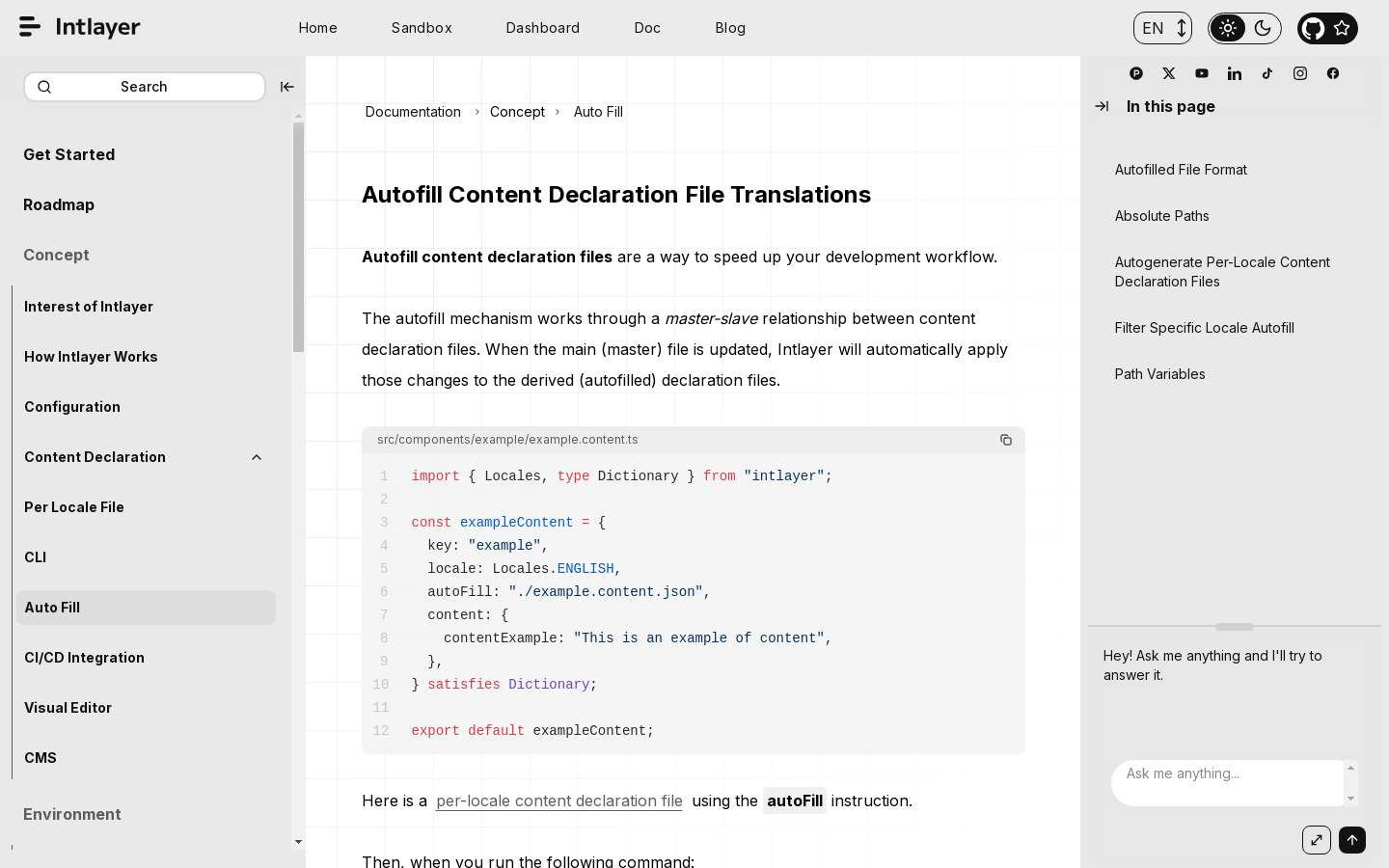Go to Roadmap page
Image resolution: width=1389 pixels, height=868 pixels.
coord(59,204)
